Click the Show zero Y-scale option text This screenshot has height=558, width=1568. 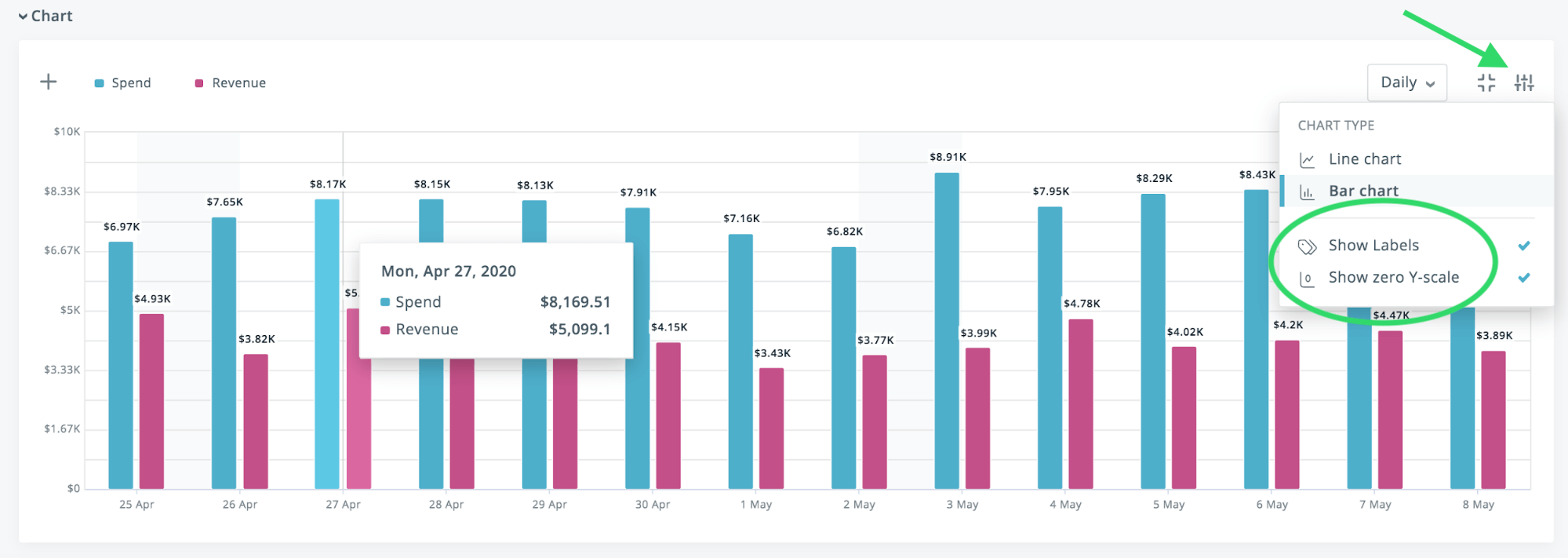tap(1393, 278)
